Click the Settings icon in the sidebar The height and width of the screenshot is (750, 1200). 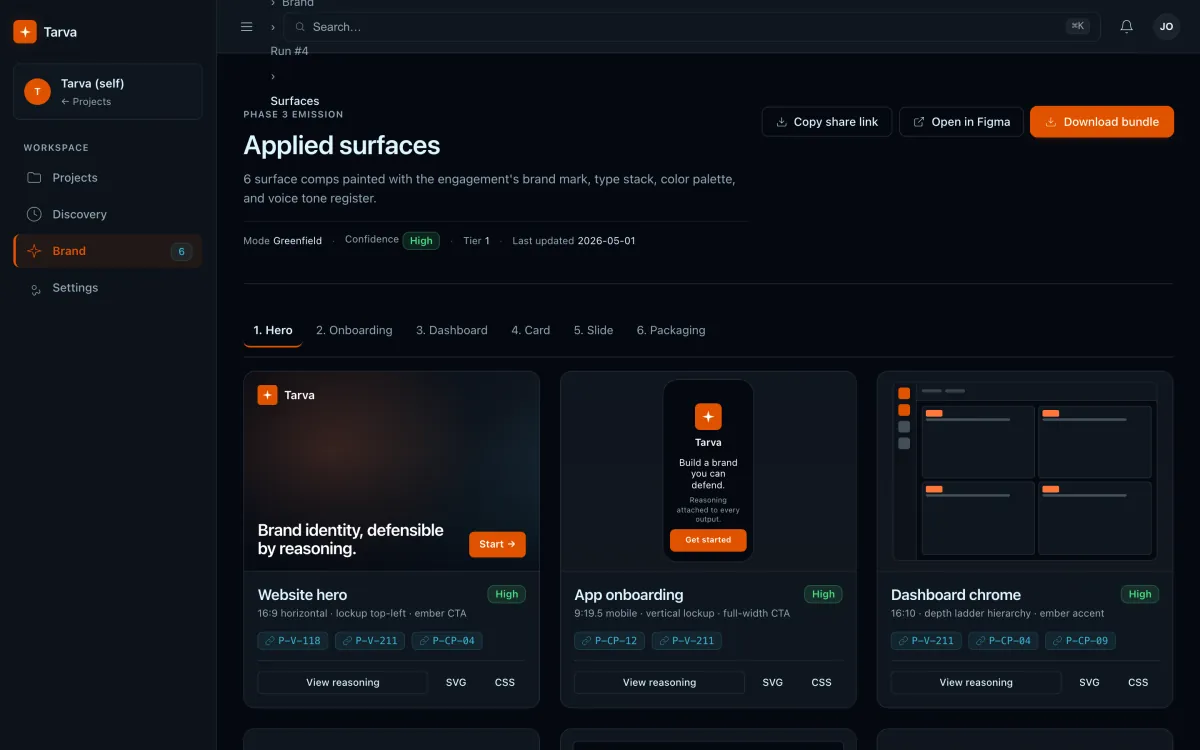(x=34, y=288)
